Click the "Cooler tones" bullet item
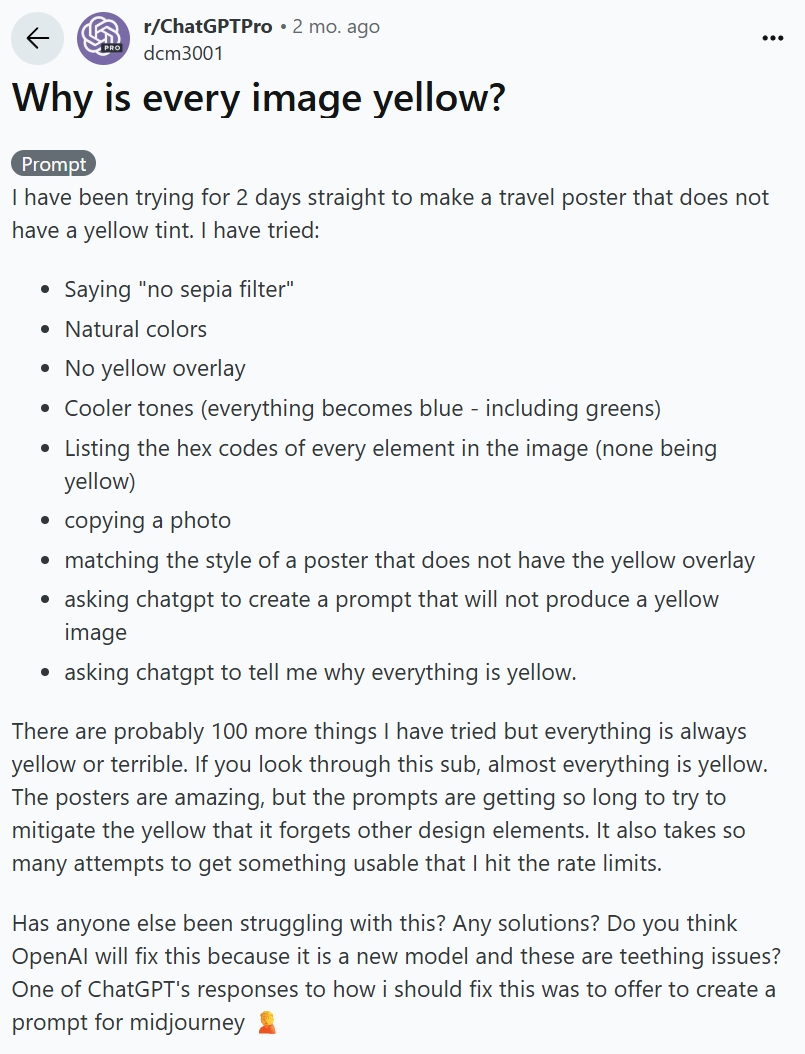 point(362,409)
